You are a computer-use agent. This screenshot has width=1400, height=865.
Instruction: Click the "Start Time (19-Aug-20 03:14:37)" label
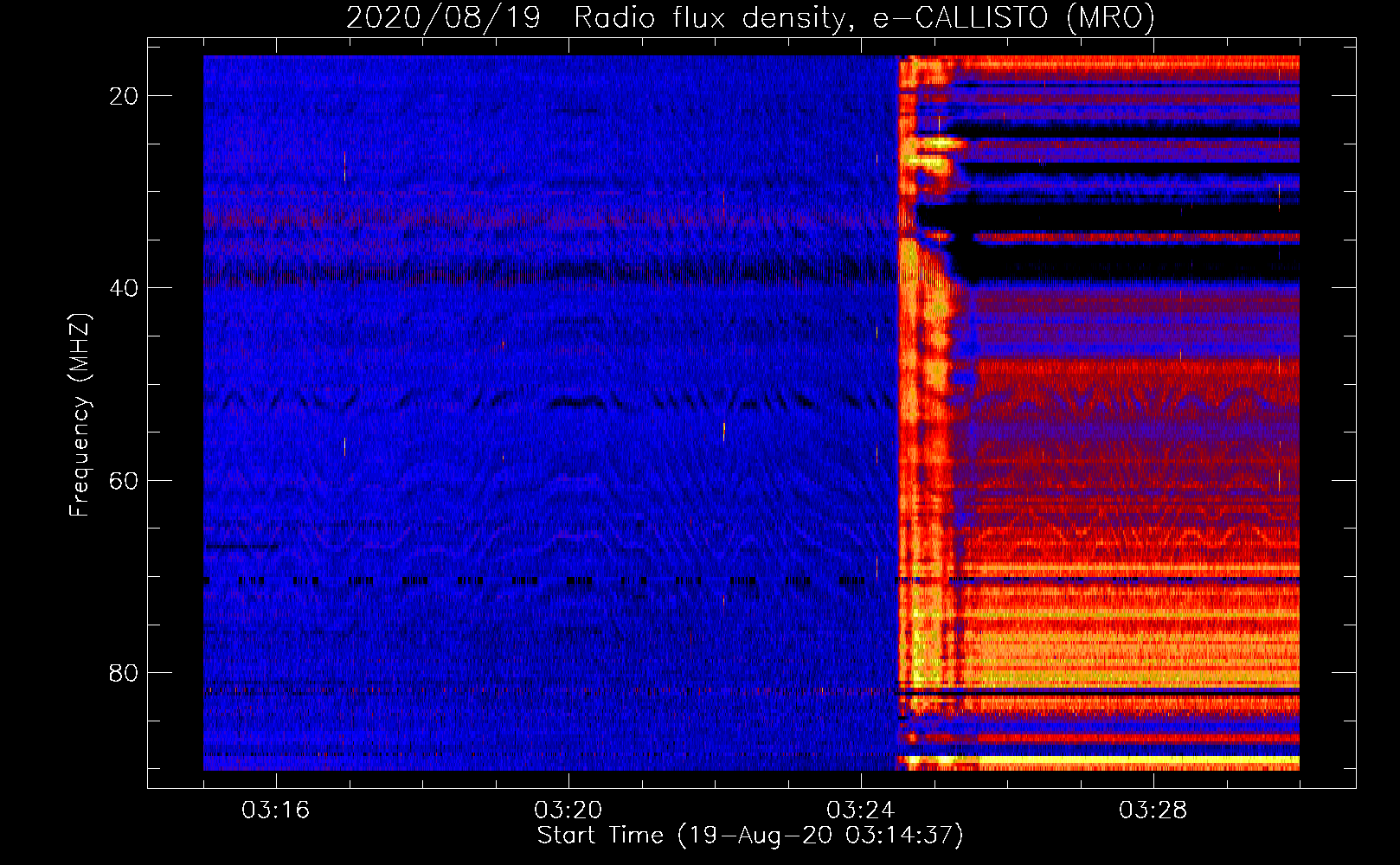pyautogui.click(x=750, y=836)
